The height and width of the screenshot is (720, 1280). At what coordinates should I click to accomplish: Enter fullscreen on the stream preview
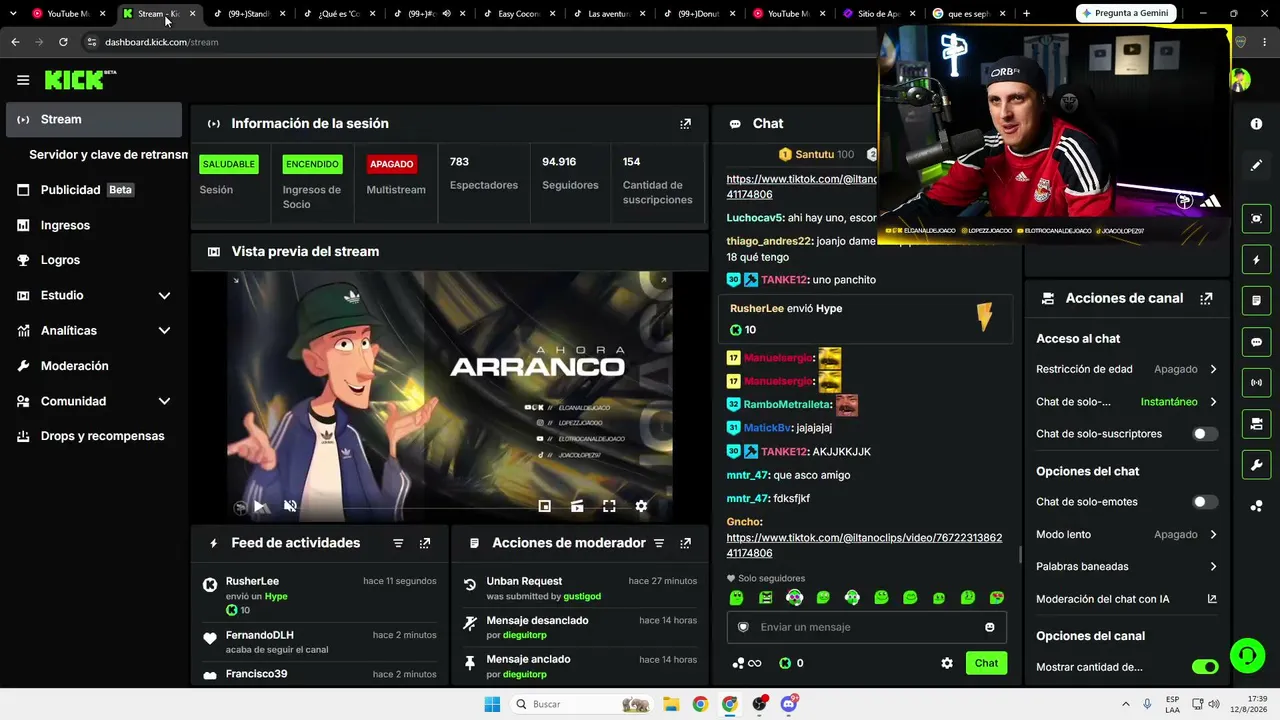coord(609,506)
